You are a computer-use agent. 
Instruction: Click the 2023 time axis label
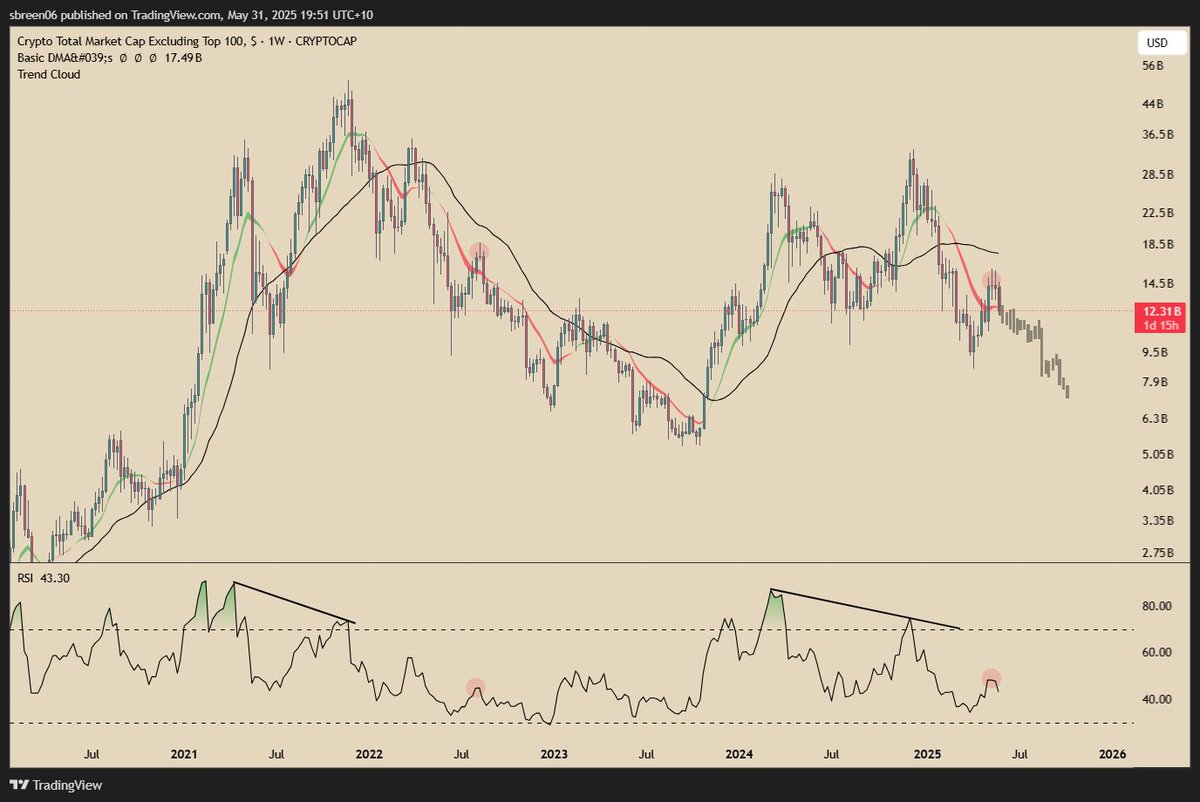pos(554,753)
